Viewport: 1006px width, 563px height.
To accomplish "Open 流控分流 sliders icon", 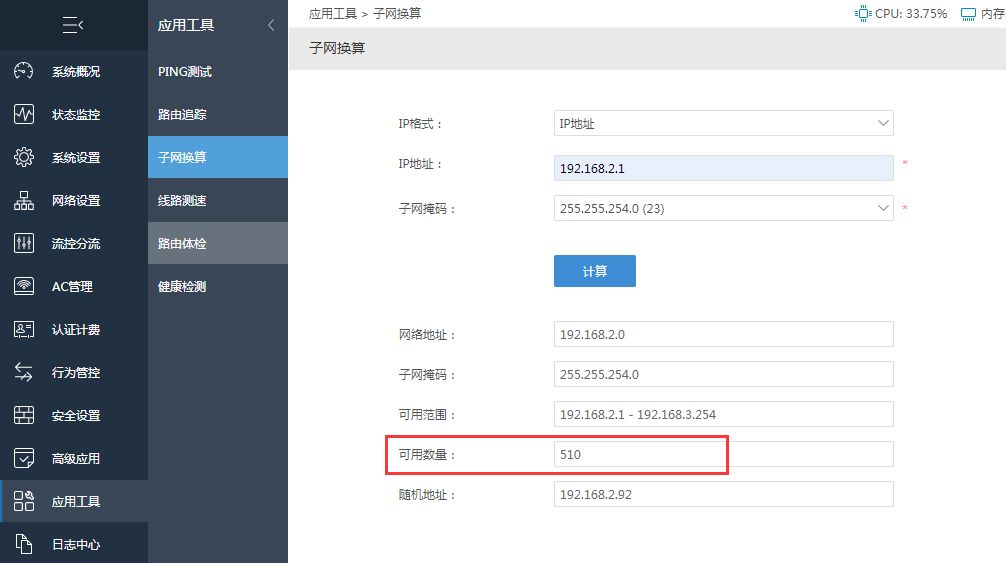I will (24, 243).
